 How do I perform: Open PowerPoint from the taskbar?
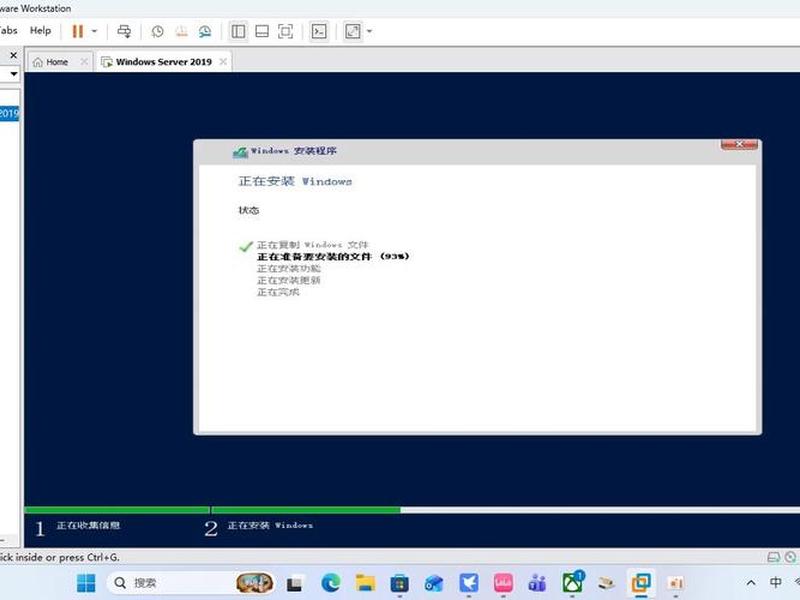676,583
